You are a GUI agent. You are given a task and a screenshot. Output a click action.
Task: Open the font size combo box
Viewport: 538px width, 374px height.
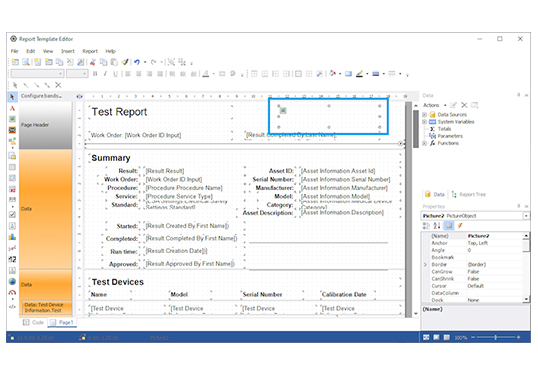click(77, 73)
